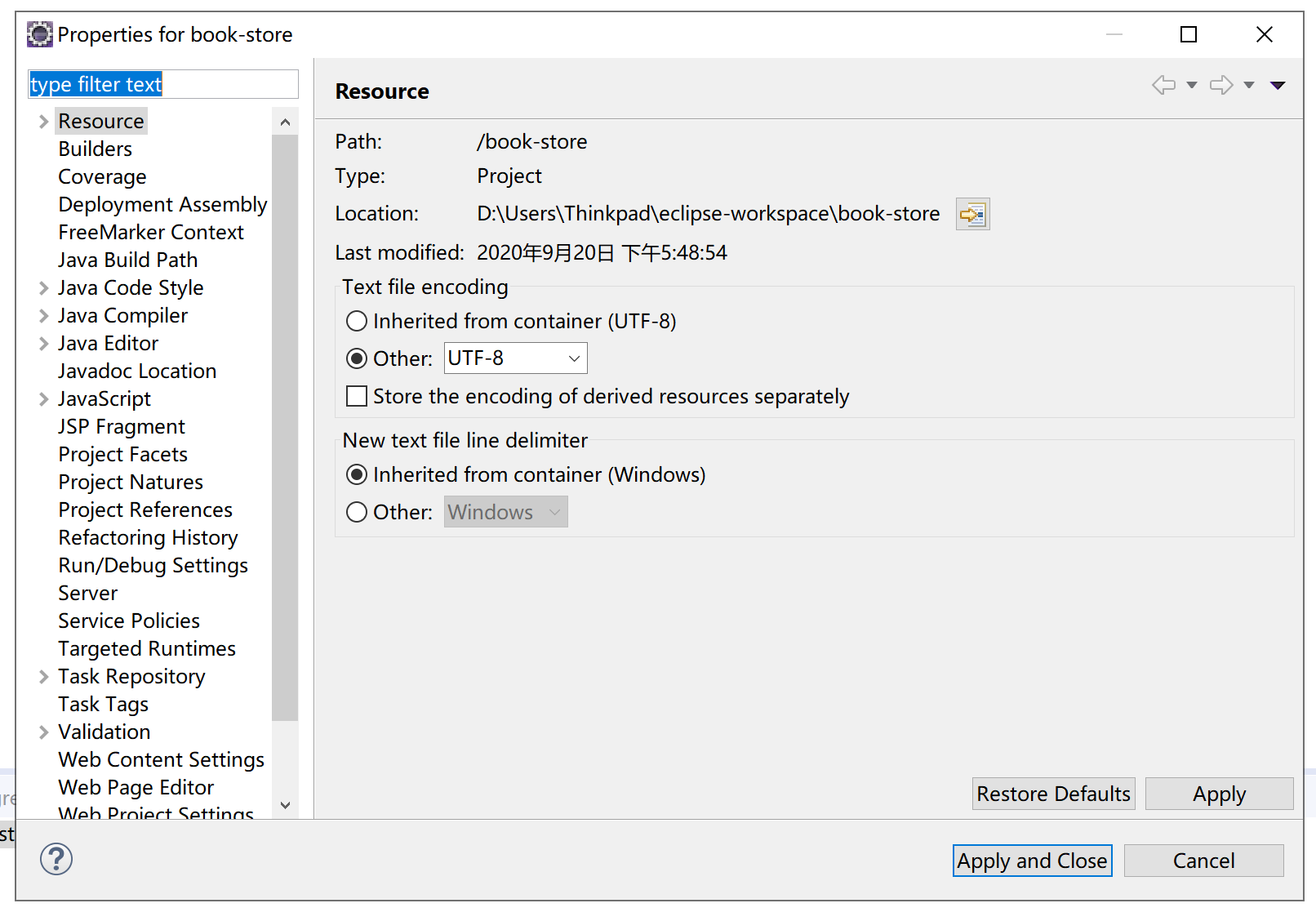Expand the Resource tree node
Viewport: 1316px width, 921px height.
pos(44,122)
